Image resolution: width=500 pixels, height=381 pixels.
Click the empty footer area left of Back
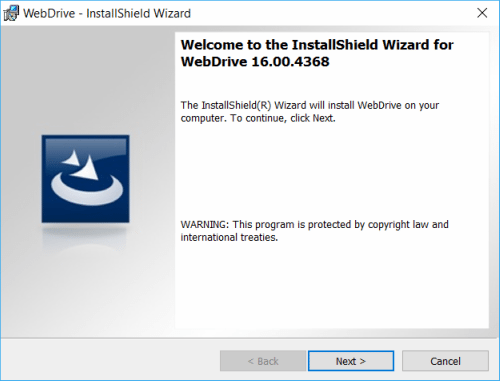click(x=110, y=360)
